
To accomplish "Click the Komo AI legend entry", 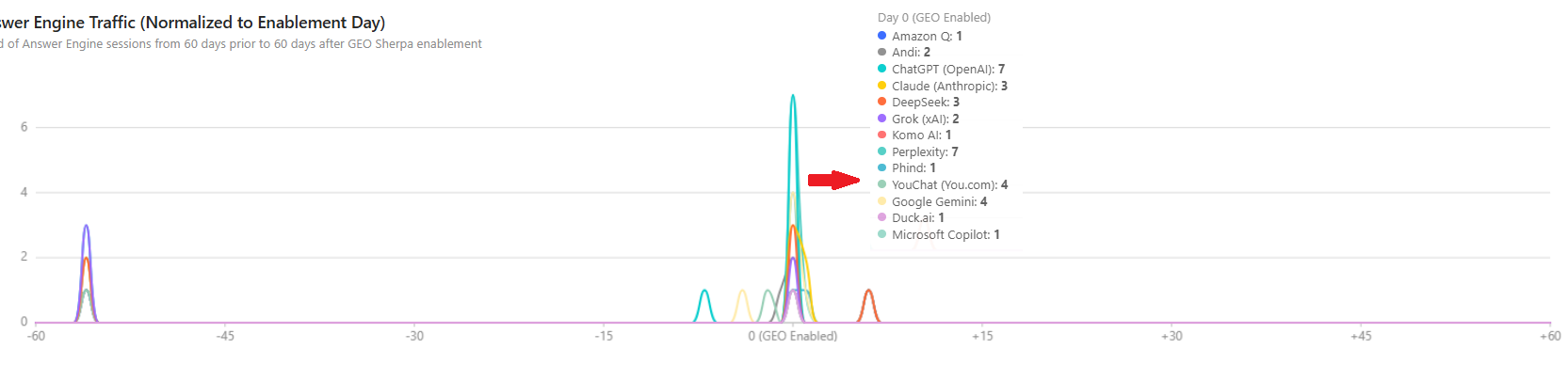I will point(914,135).
